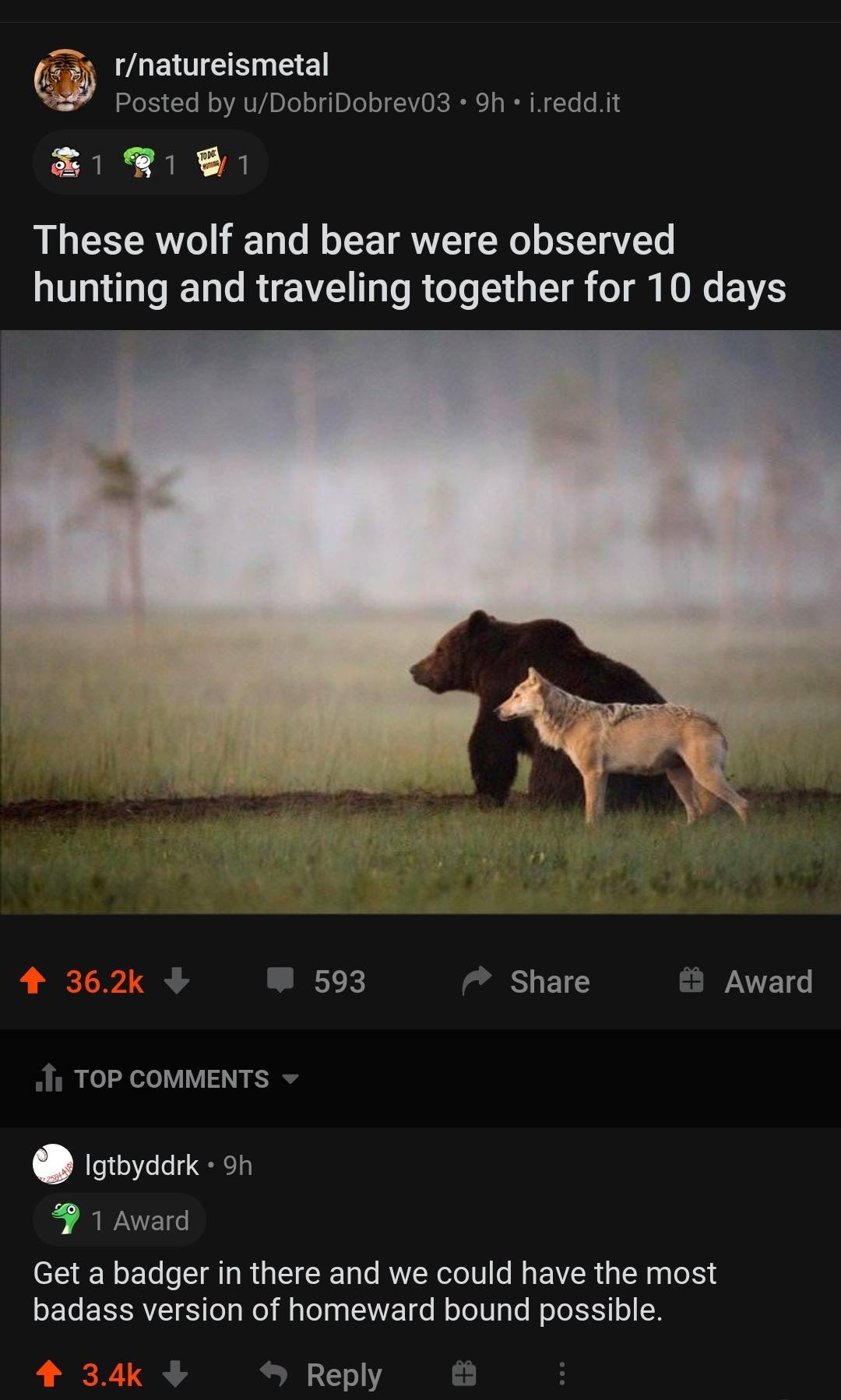The image size is (841, 1400).
Task: Tap the Share arrow icon
Action: [477, 980]
